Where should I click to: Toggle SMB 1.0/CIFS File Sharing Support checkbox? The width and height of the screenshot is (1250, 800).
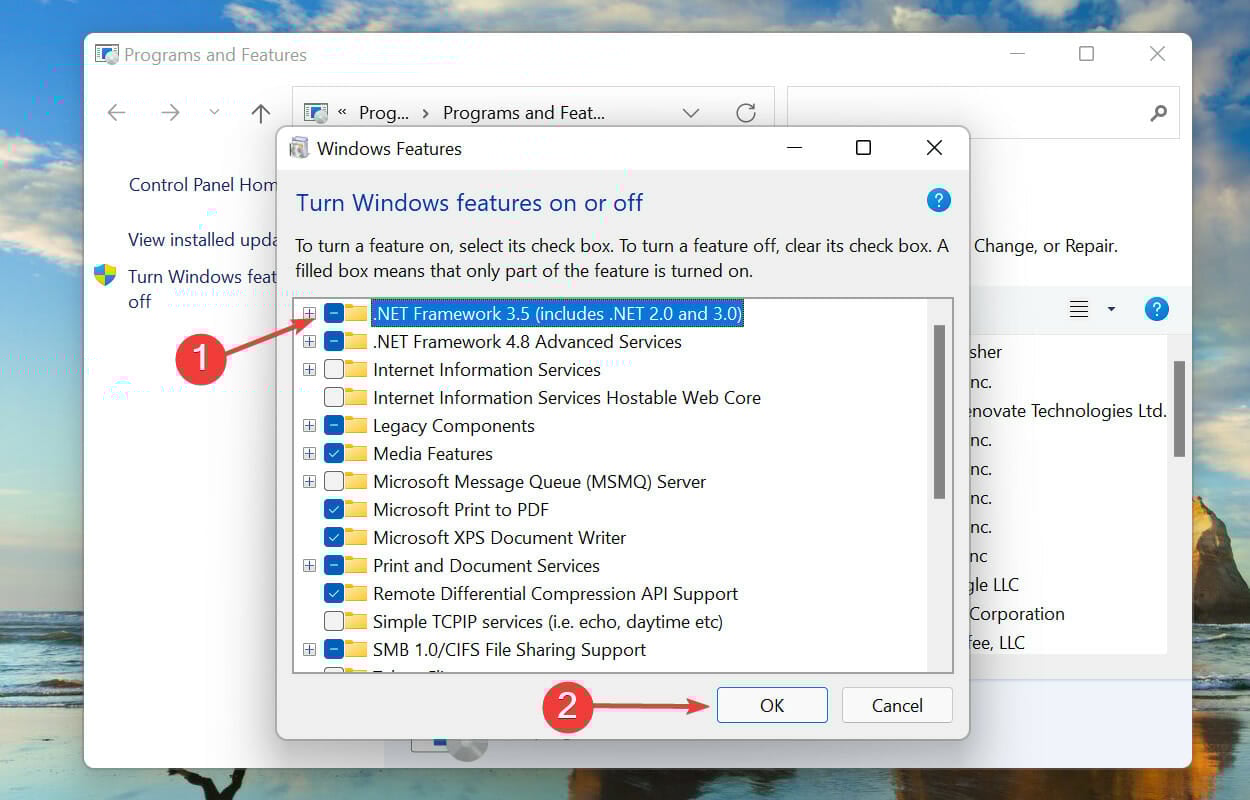point(334,649)
